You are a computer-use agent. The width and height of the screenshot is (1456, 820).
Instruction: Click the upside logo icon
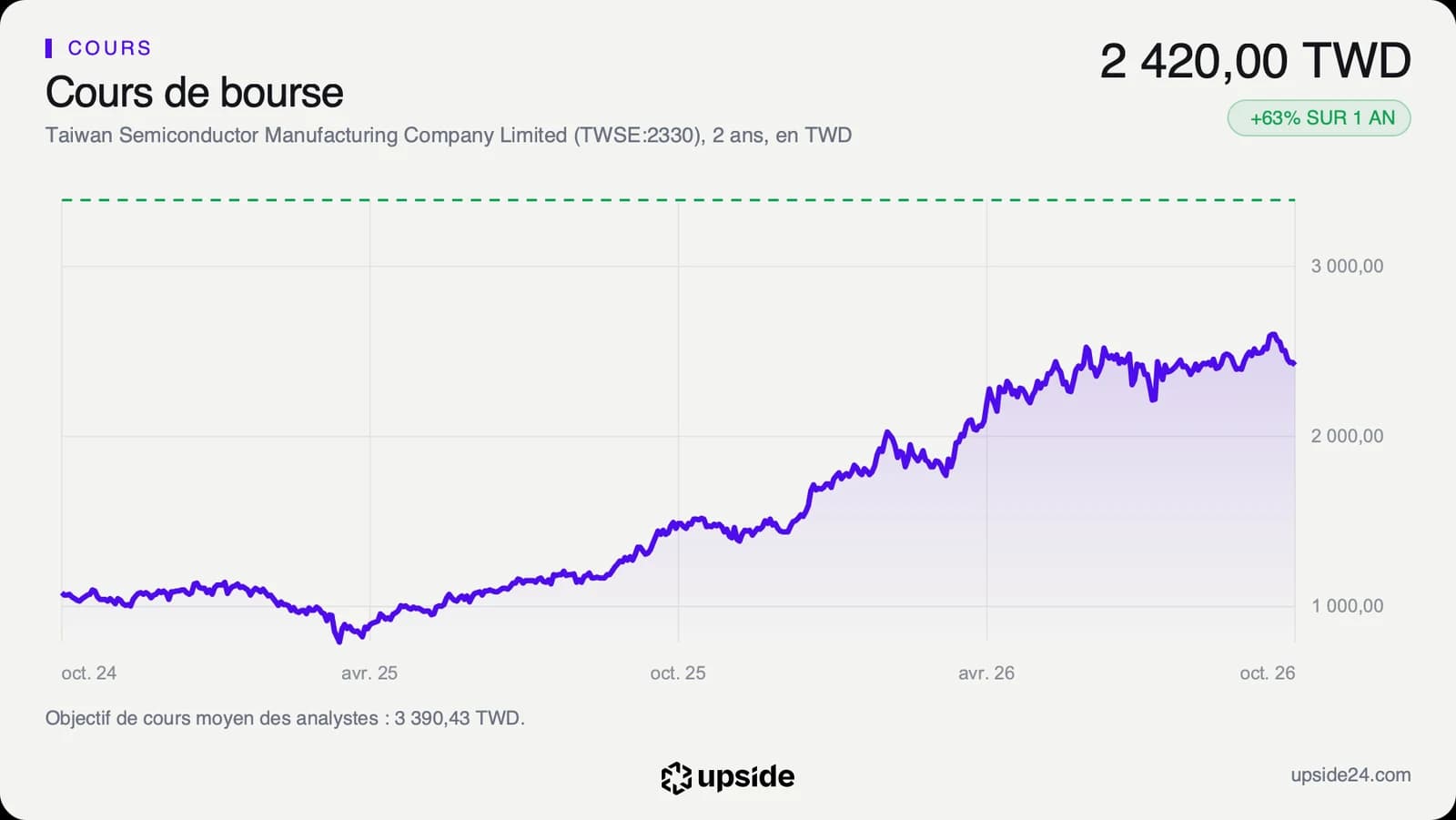tap(676, 777)
